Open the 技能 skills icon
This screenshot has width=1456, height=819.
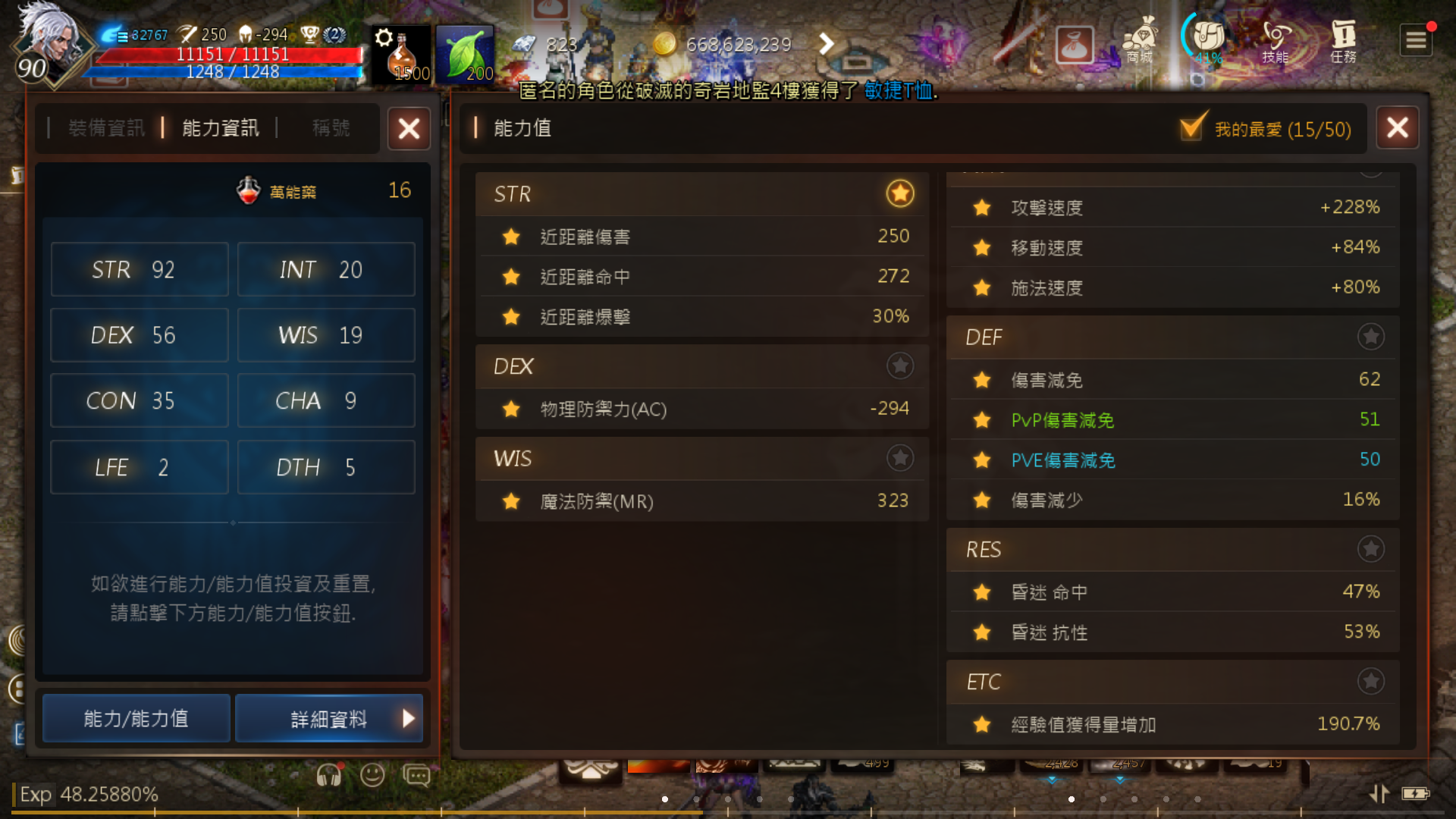pyautogui.click(x=1276, y=41)
